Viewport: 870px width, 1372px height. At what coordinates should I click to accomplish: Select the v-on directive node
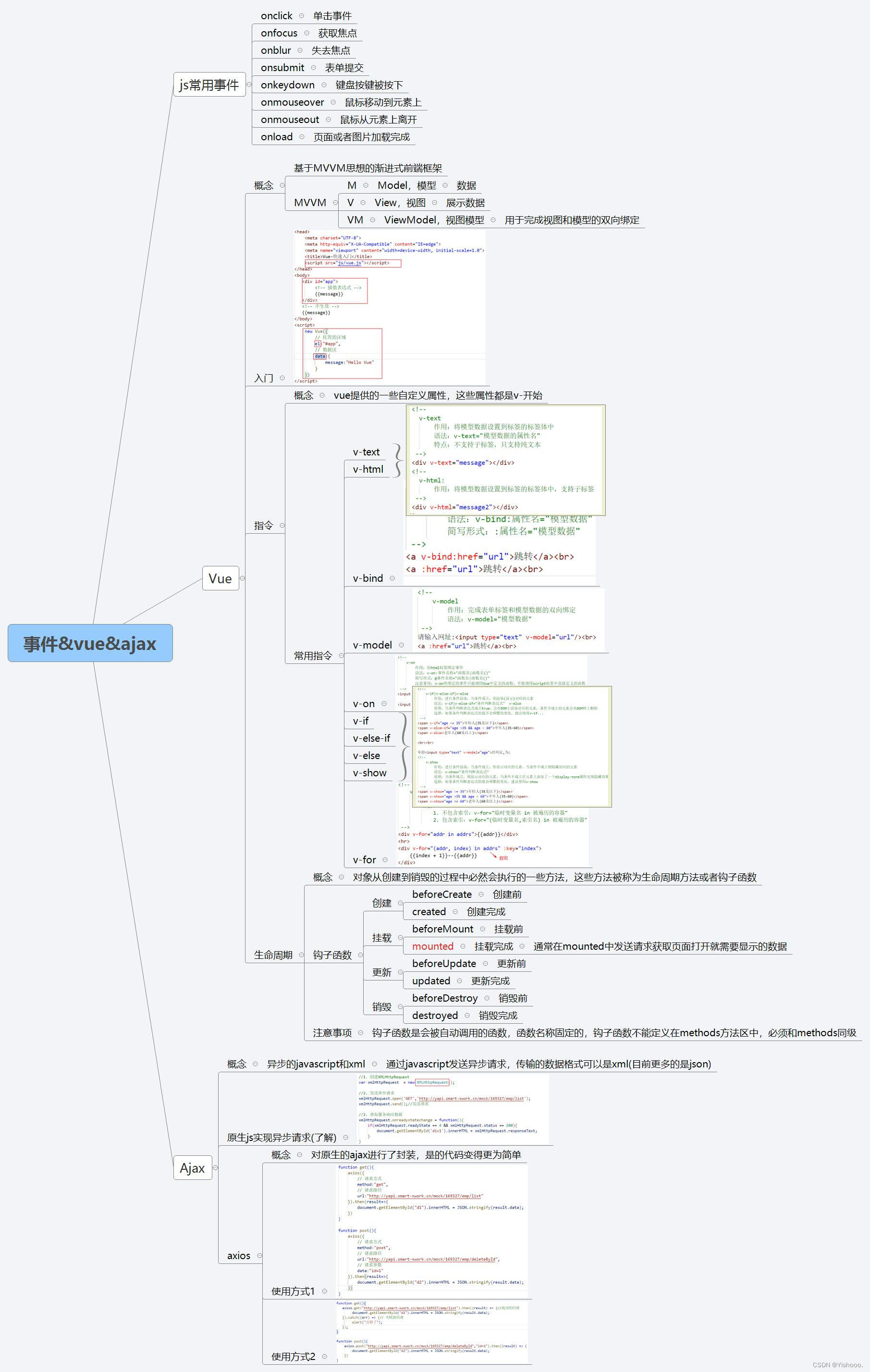coord(364,704)
